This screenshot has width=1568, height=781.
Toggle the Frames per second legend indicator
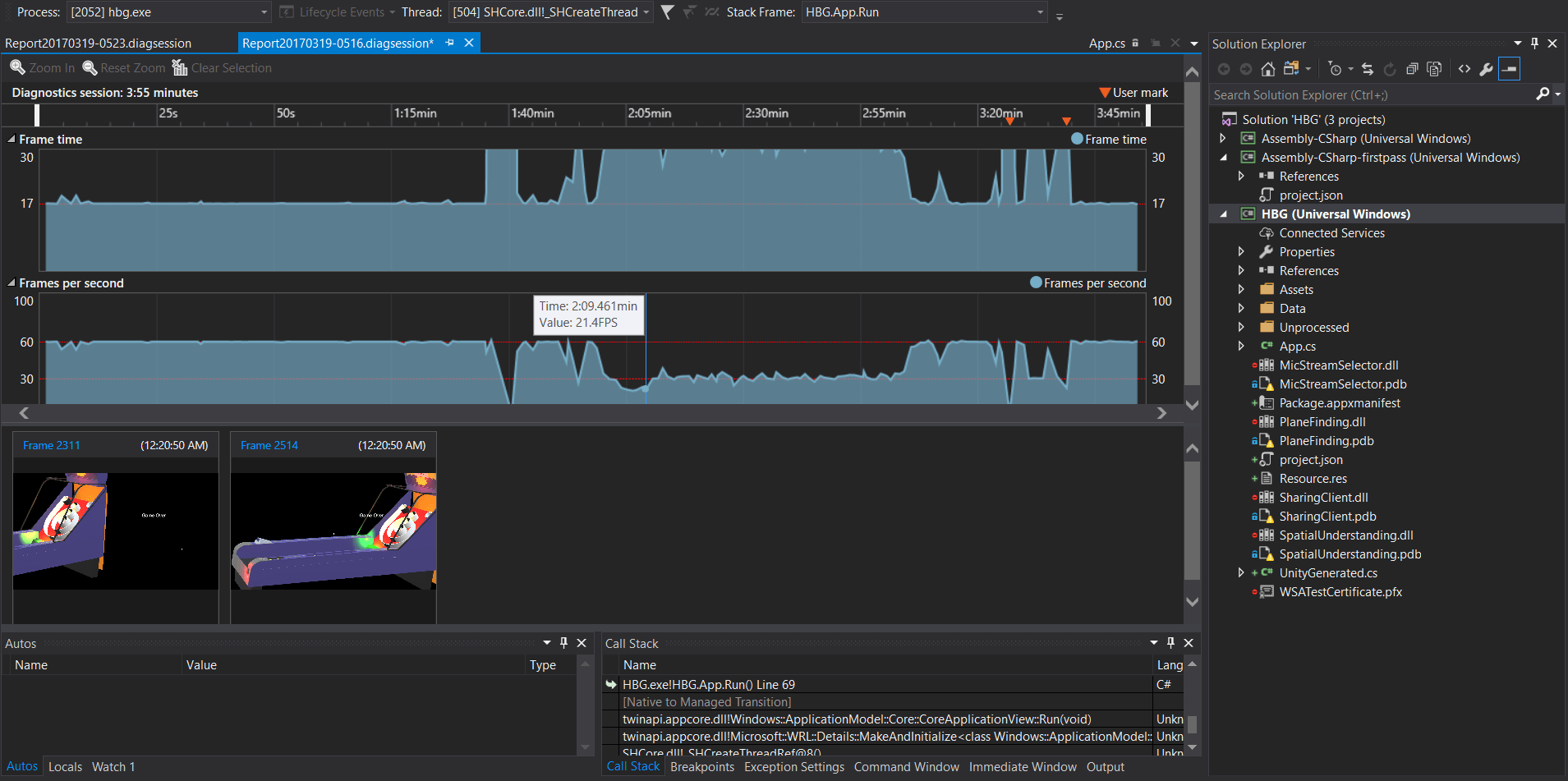[x=1035, y=283]
